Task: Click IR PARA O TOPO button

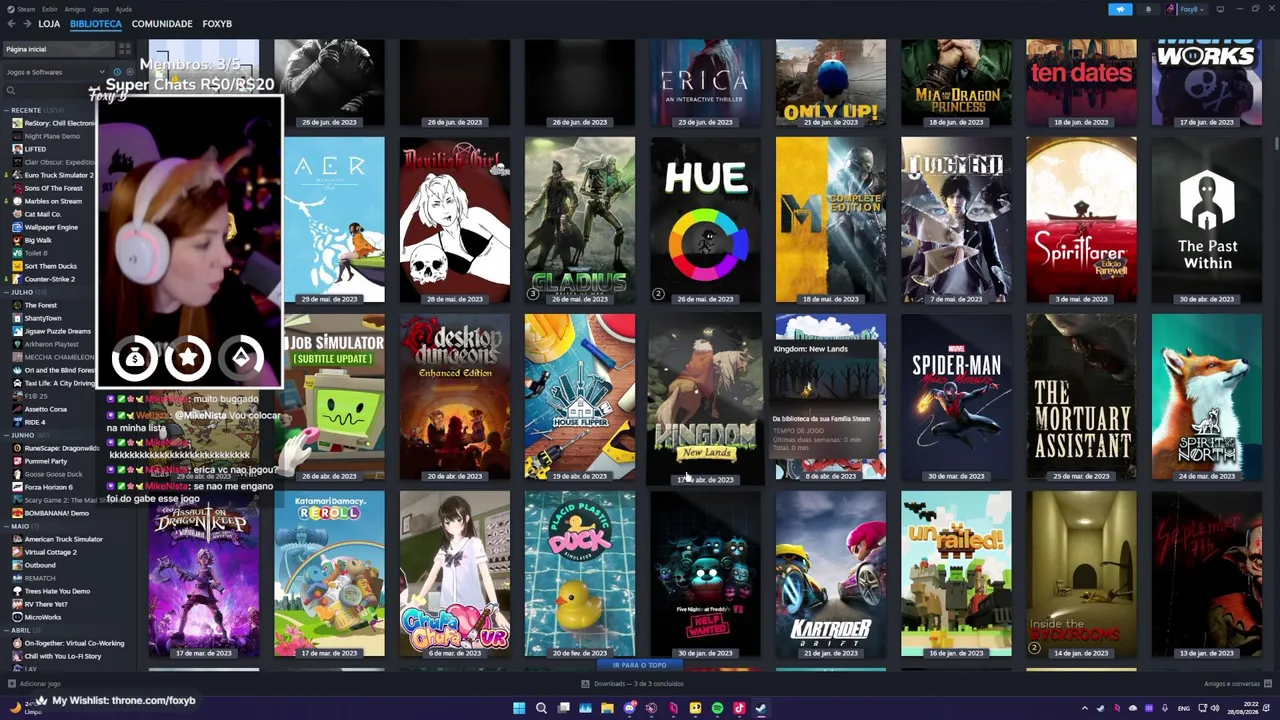Action: [x=639, y=665]
